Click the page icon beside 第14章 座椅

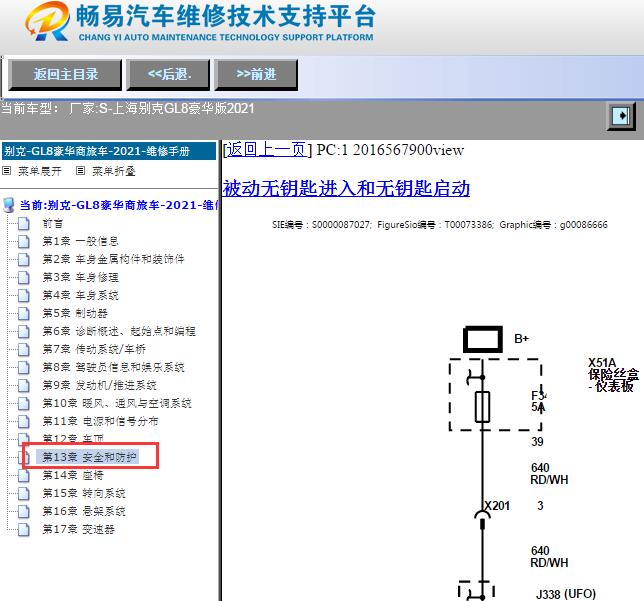coord(24,475)
